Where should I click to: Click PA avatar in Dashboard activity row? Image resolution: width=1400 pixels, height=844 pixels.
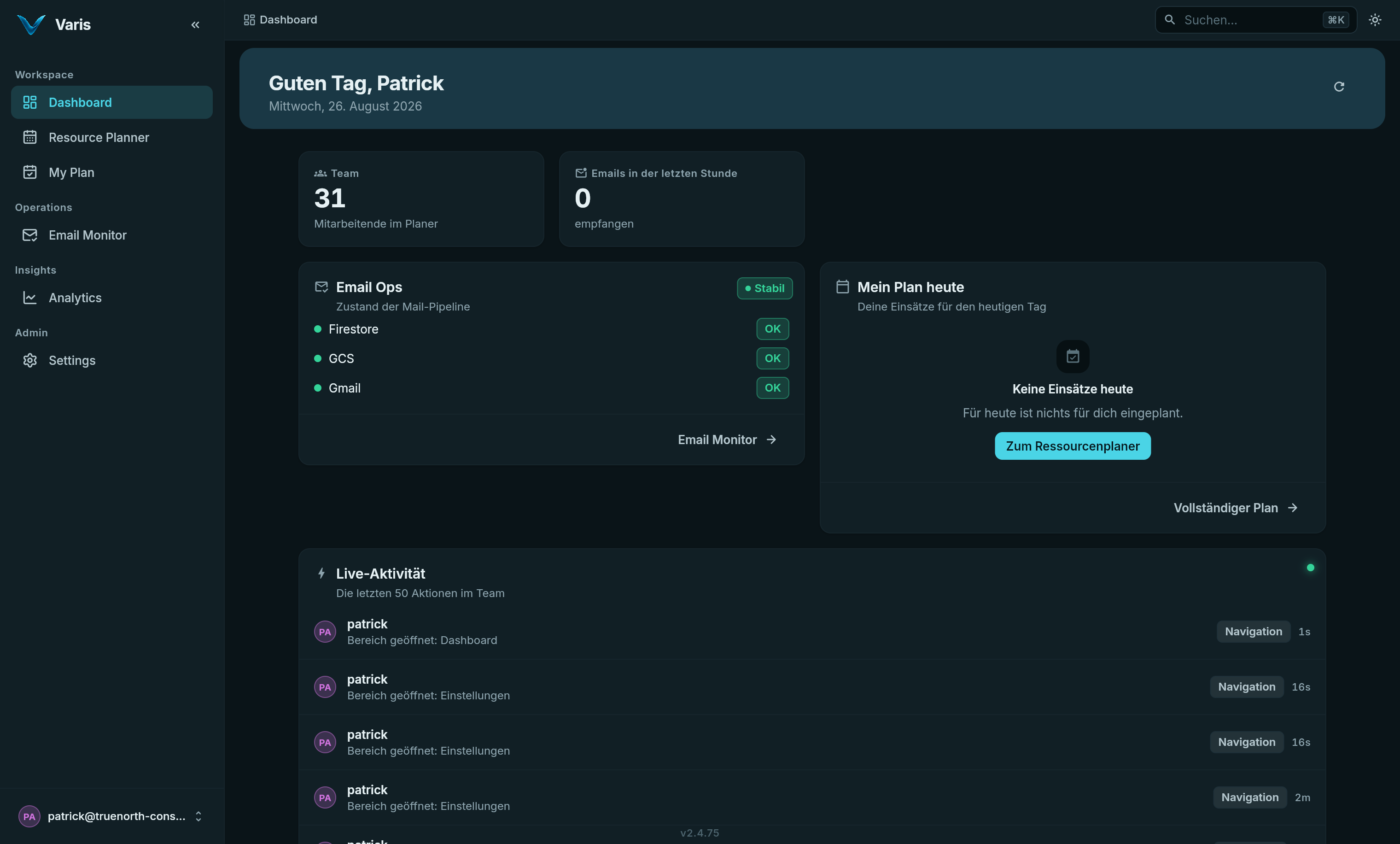tap(325, 632)
